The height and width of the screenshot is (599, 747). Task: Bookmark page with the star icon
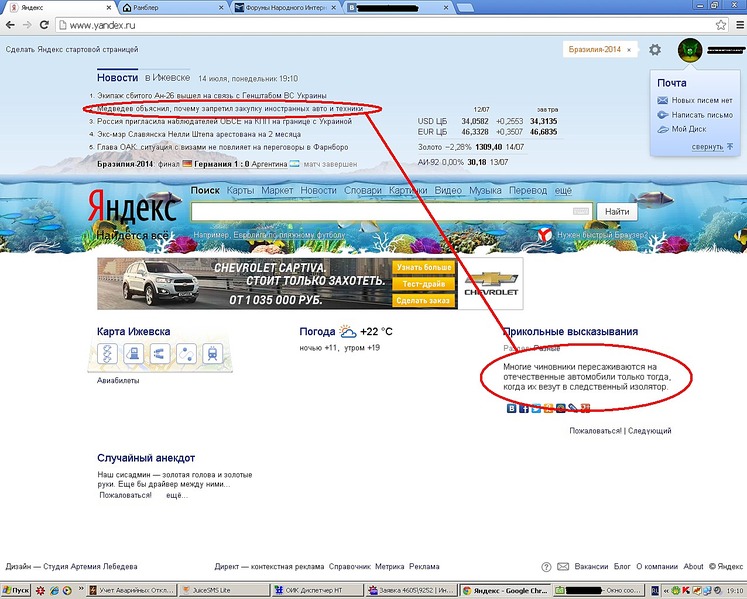721,25
